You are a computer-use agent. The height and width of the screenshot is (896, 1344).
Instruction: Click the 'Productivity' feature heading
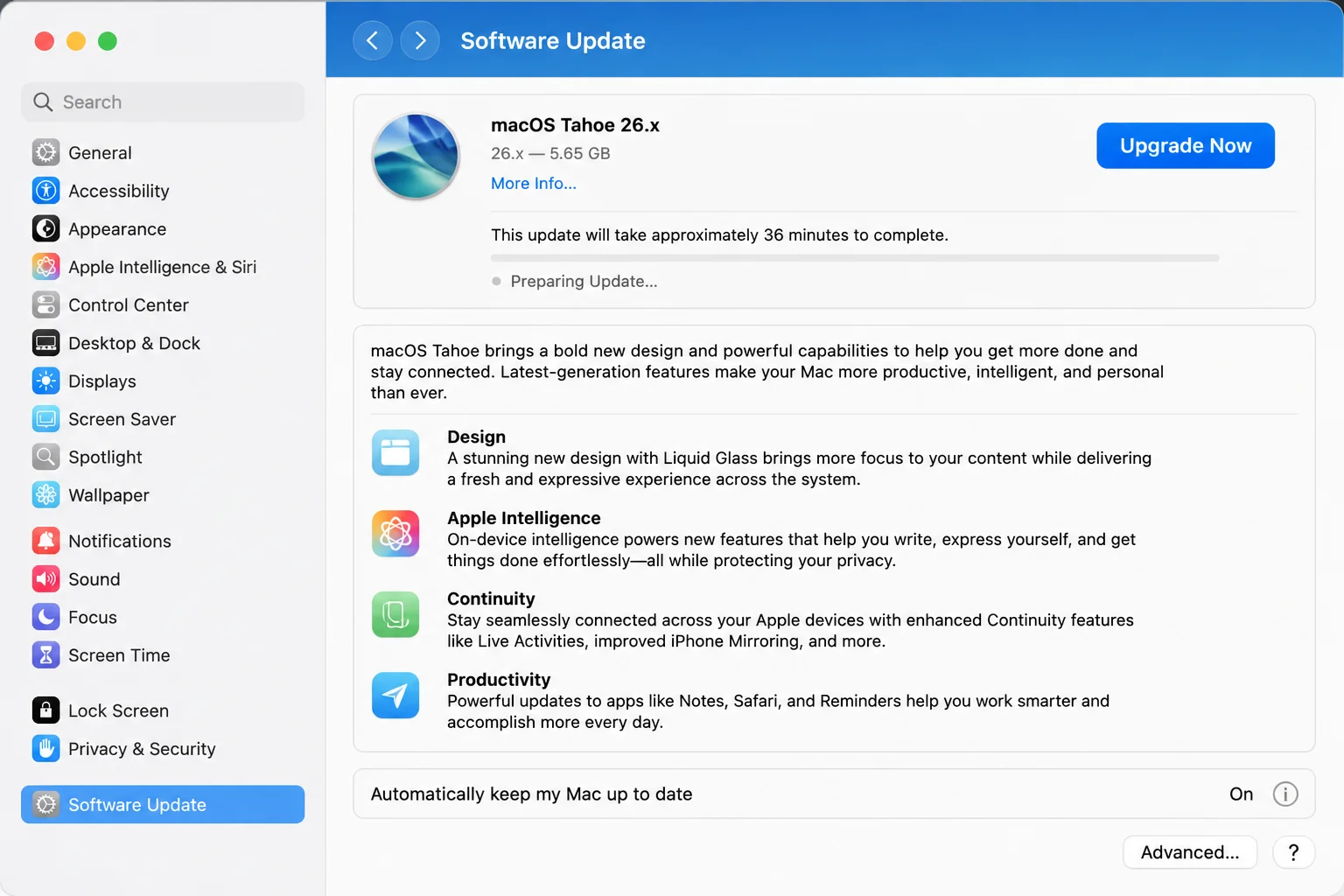pyautogui.click(x=499, y=680)
